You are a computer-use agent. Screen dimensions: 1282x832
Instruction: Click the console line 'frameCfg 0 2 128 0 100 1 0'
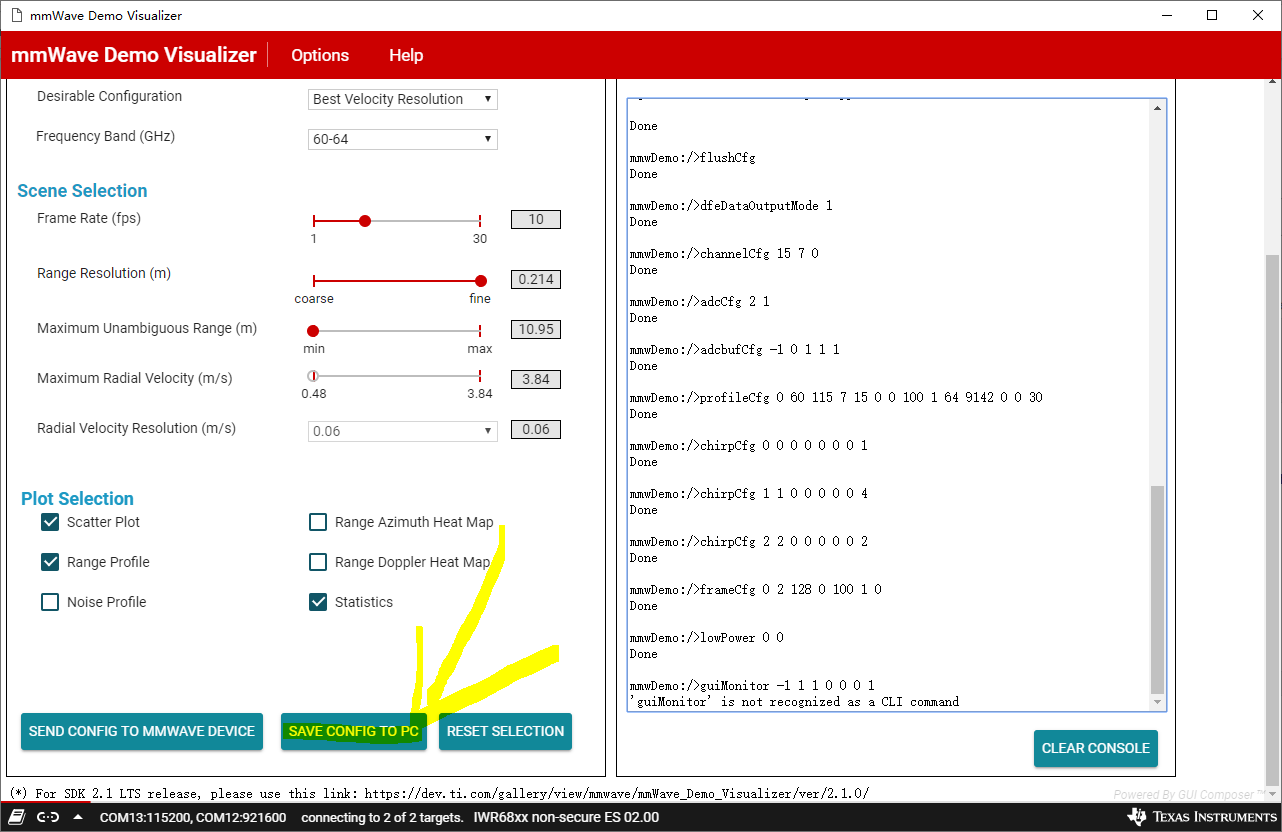click(755, 590)
